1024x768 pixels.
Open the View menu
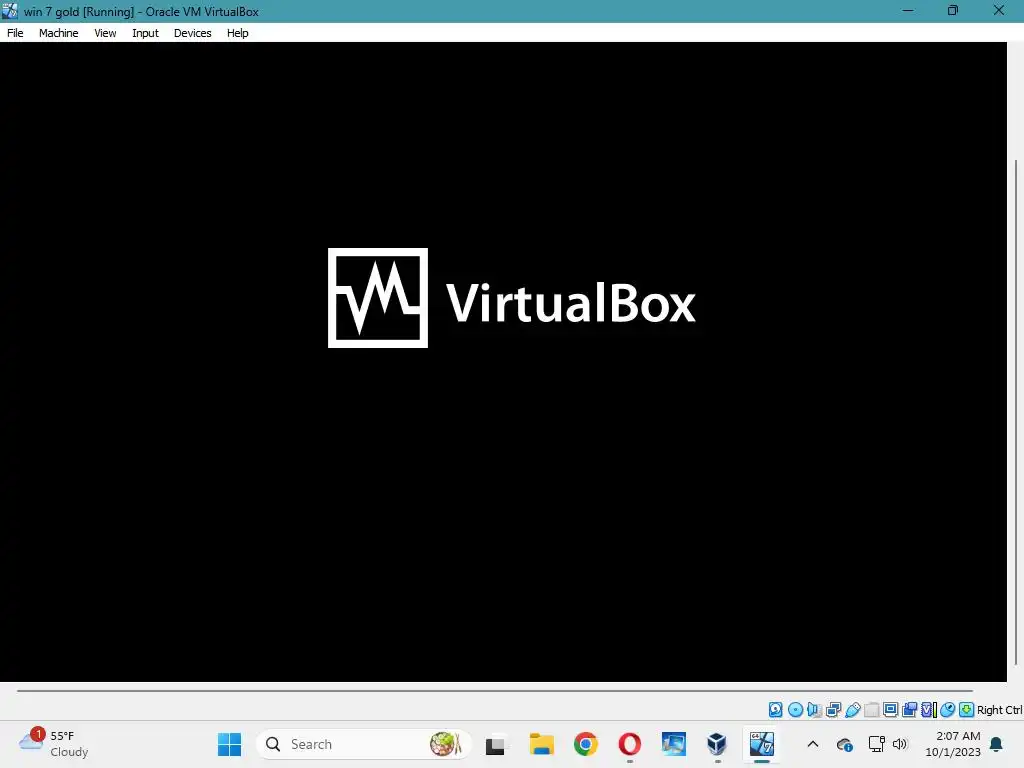(104, 33)
